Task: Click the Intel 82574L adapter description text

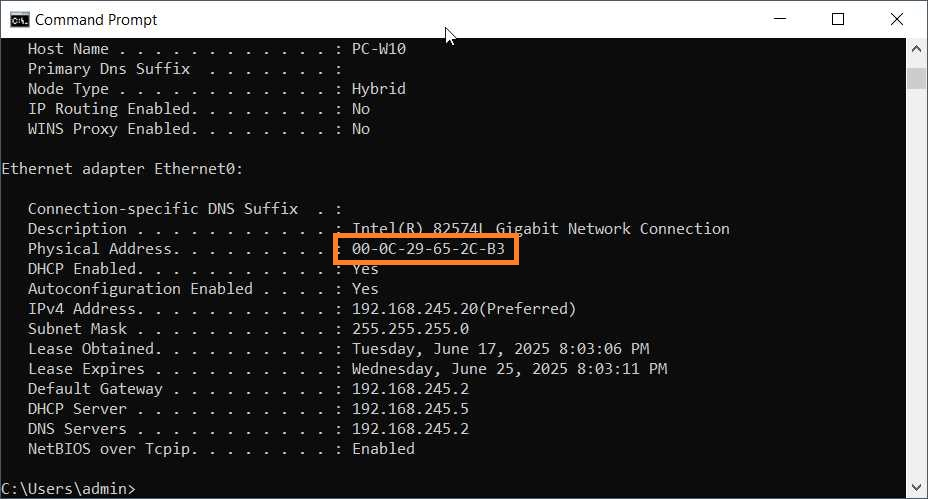Action: pyautogui.click(x=540, y=229)
